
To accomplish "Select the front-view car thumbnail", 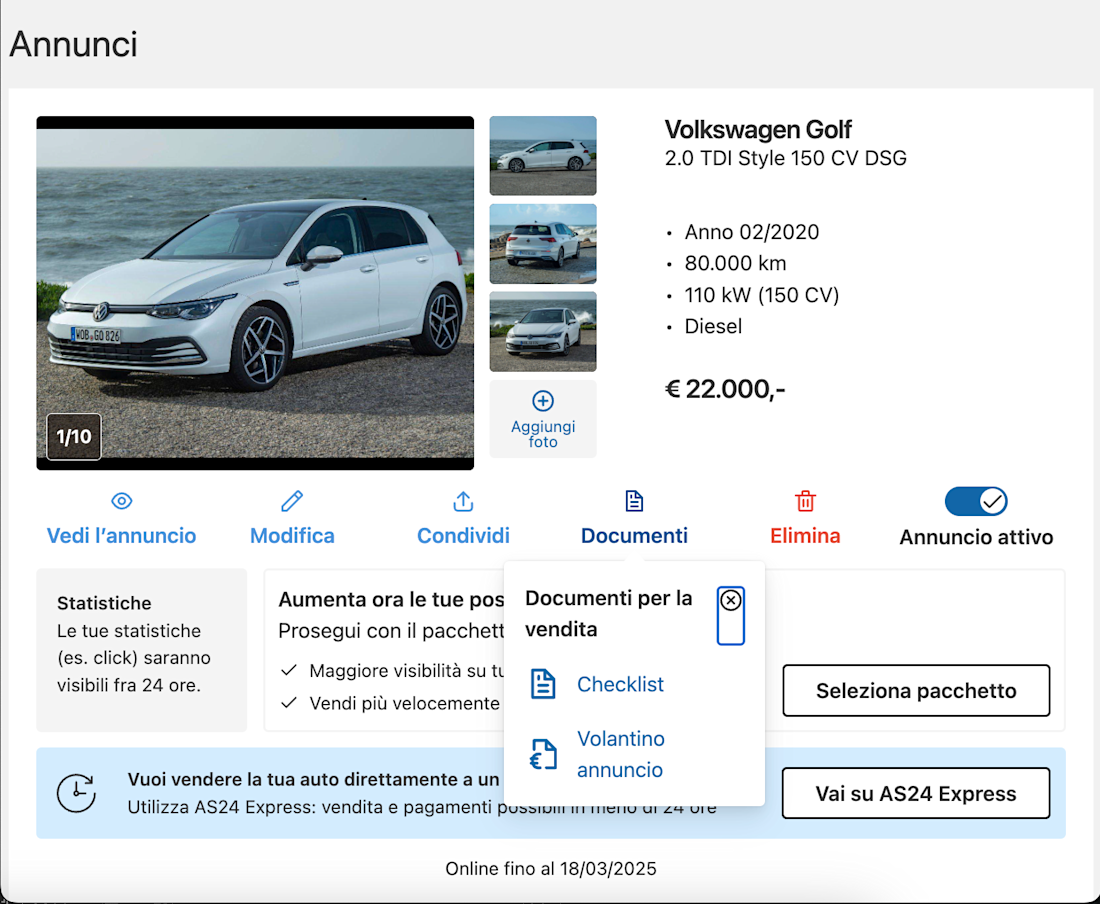I will tap(543, 332).
